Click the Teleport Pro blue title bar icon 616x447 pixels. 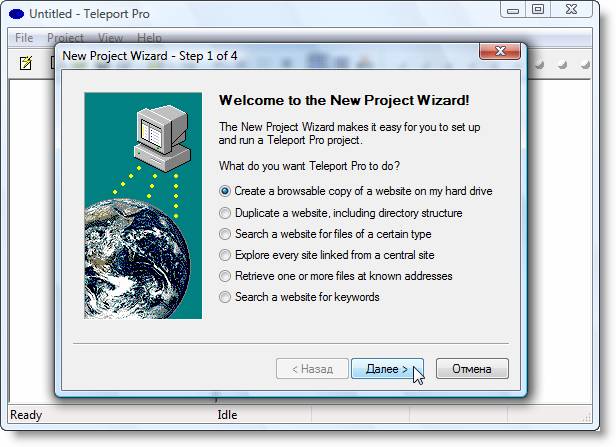click(16, 14)
